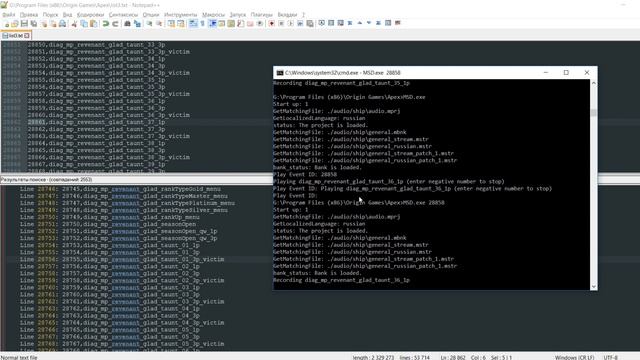Click the 'Windows (CR LF)' status bar field
640x360 pixels.
coord(574,358)
